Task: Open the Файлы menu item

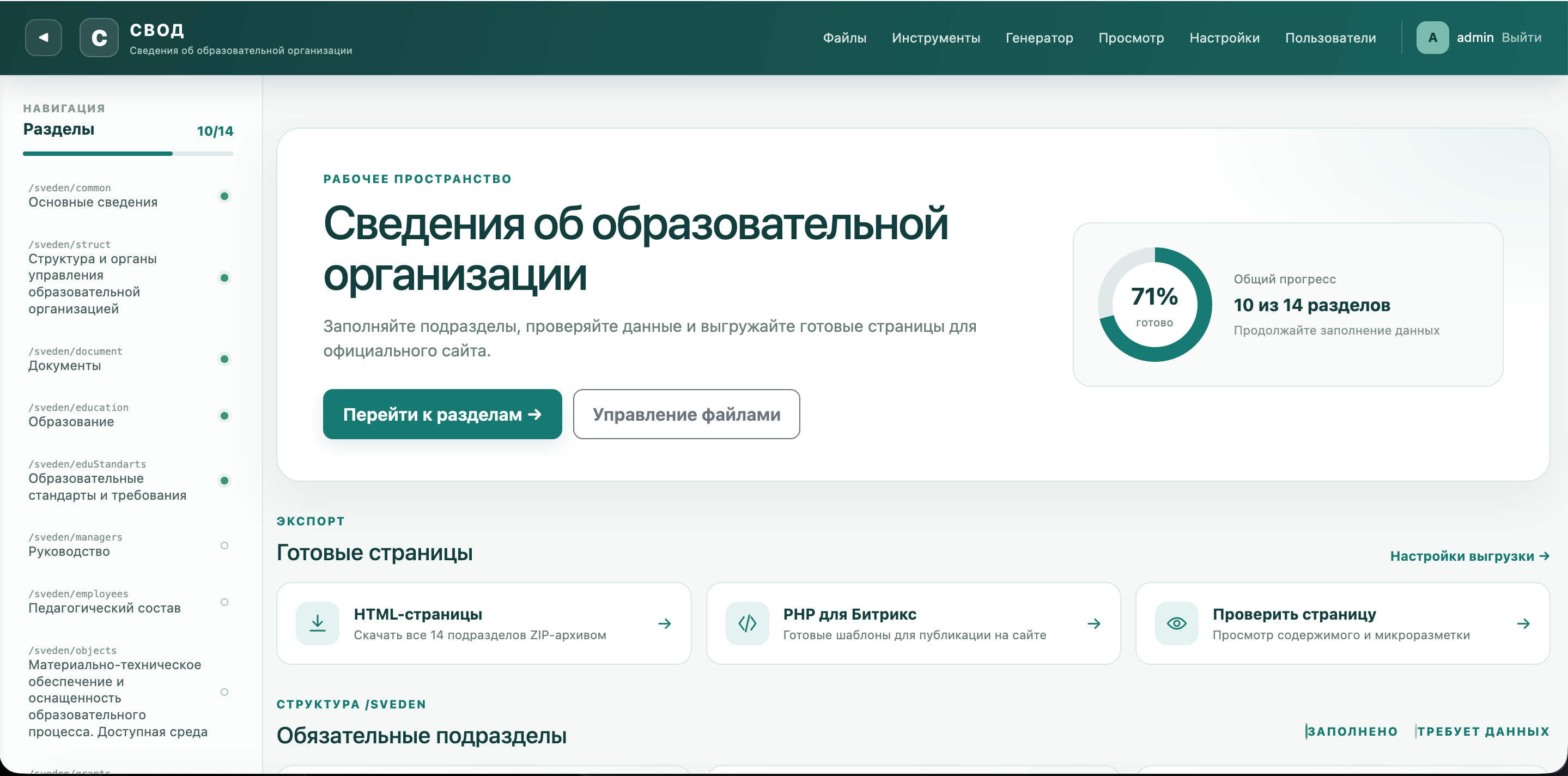Action: pos(844,38)
